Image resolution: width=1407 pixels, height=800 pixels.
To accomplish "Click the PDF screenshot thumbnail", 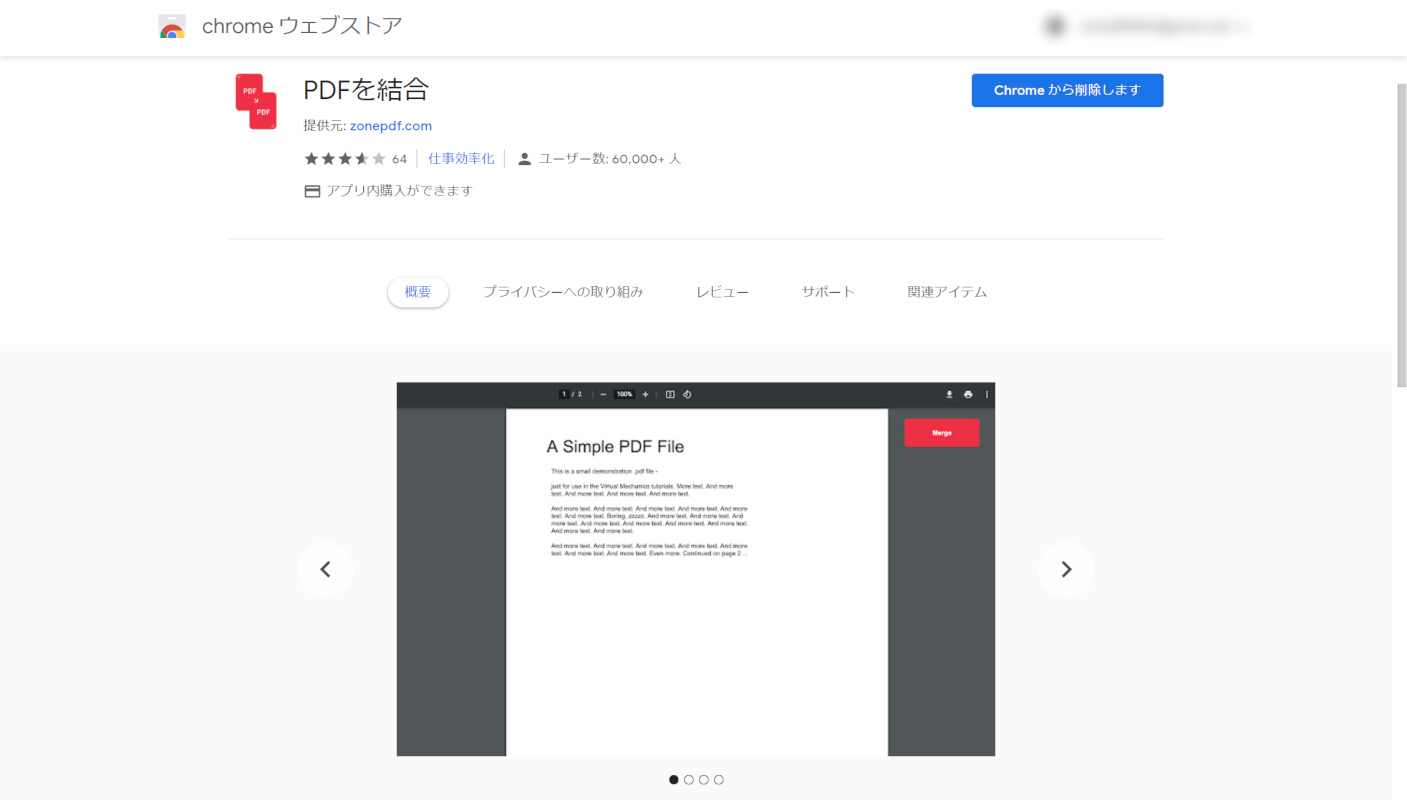I will [x=696, y=569].
